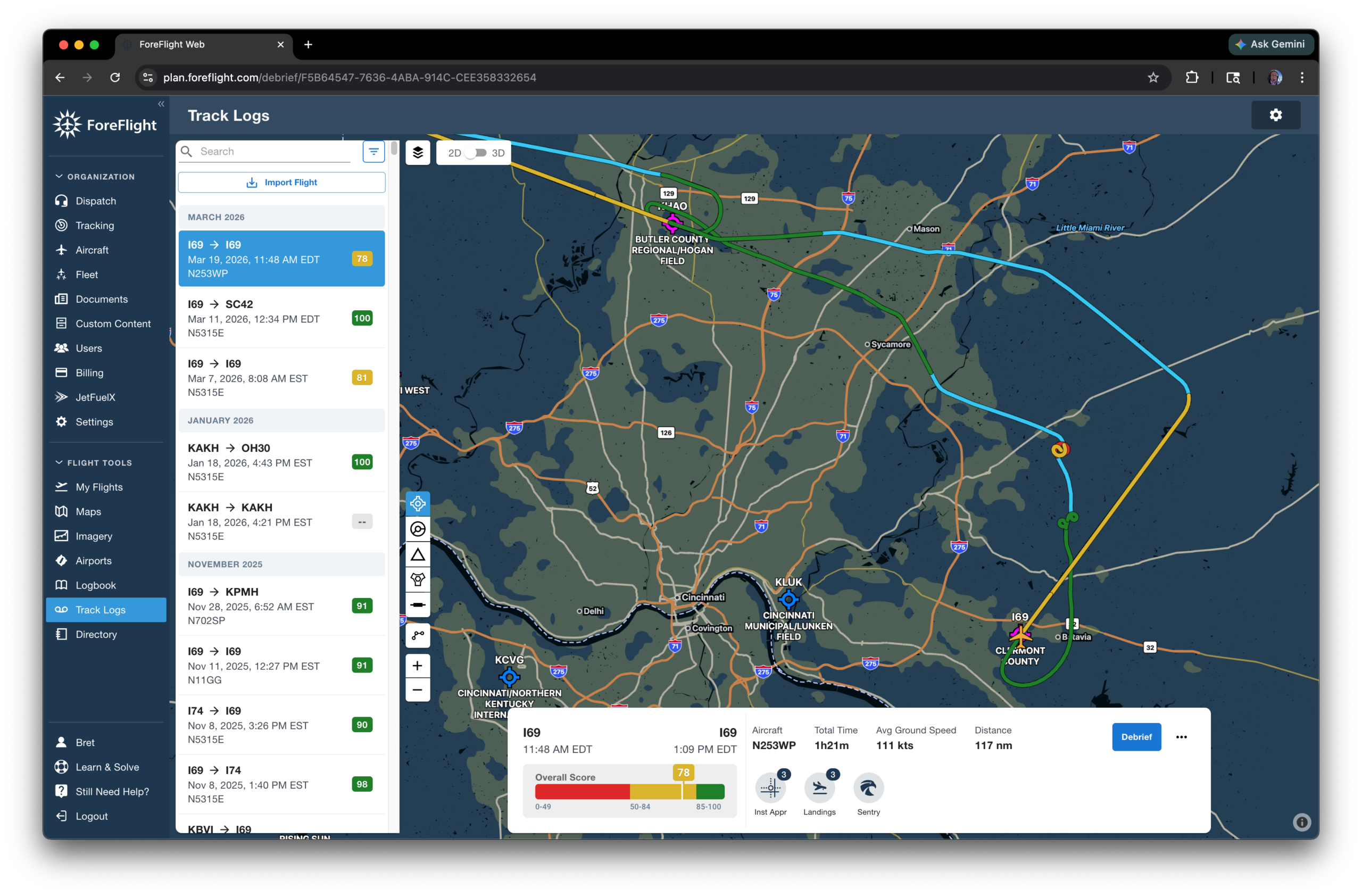Open more options ellipsis next to Debrief
1362x896 pixels.
(x=1181, y=737)
